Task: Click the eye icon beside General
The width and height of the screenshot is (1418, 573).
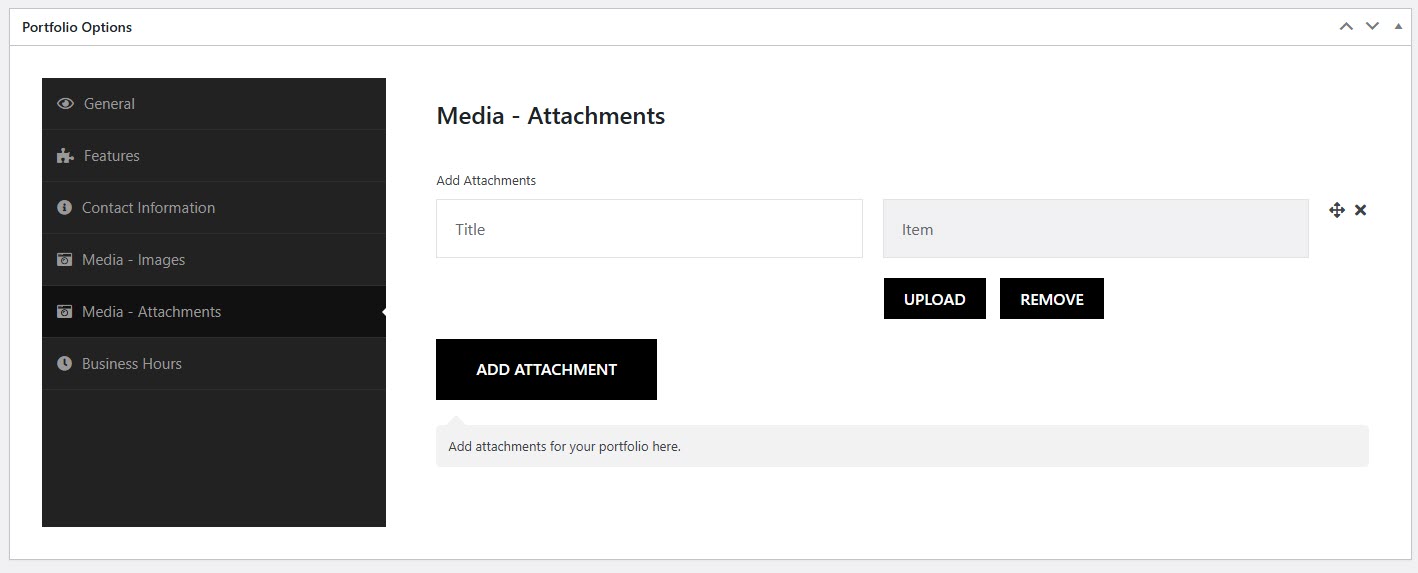Action: [66, 104]
